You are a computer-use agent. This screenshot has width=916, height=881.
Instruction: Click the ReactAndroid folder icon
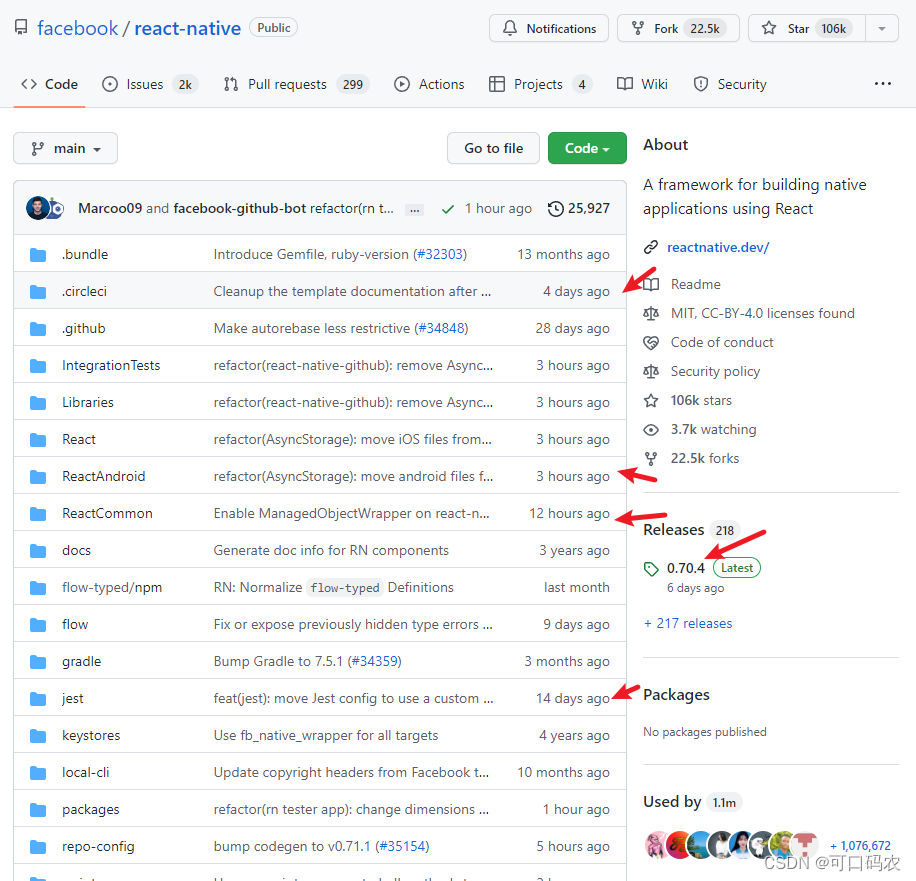pyautogui.click(x=38, y=477)
